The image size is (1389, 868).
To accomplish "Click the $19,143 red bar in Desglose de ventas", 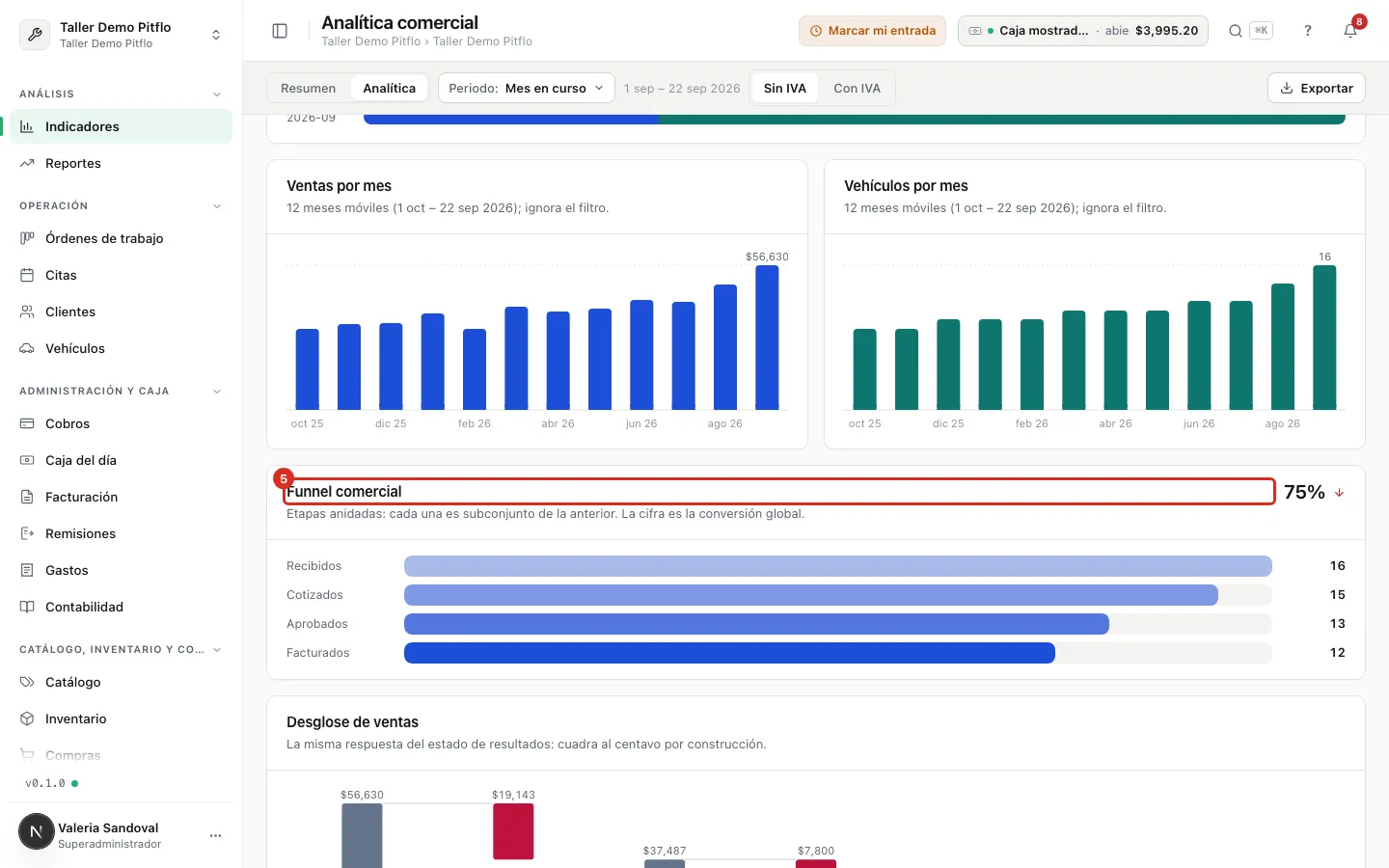I will point(513,831).
